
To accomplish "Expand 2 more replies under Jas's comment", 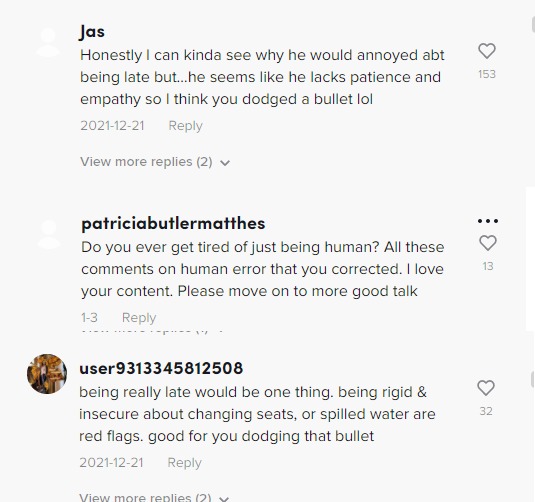I will (x=146, y=162).
